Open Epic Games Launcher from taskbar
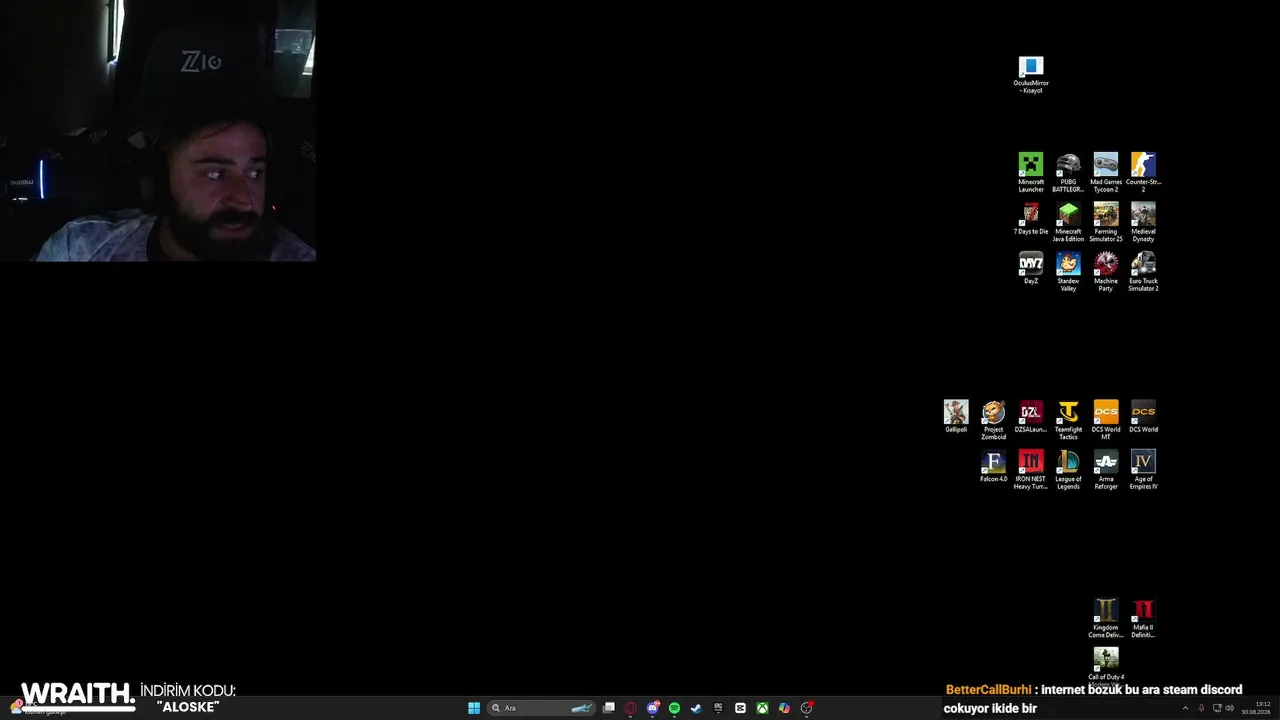The image size is (1280, 720). (718, 708)
